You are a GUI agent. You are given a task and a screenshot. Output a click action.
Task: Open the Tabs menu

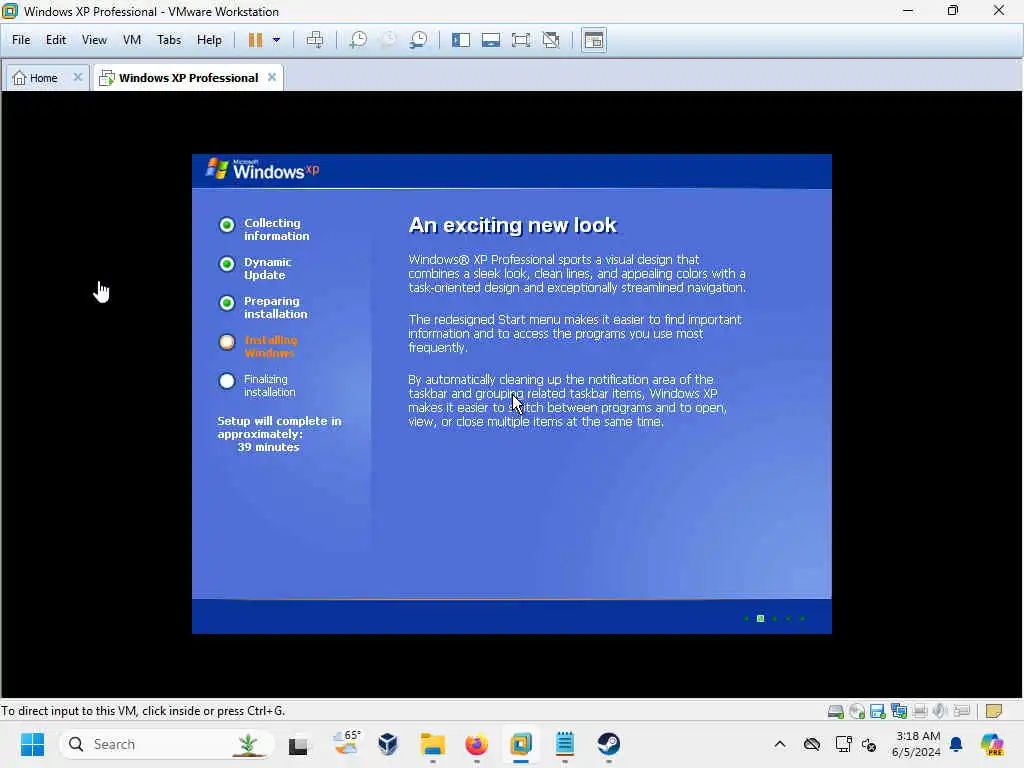click(x=169, y=40)
